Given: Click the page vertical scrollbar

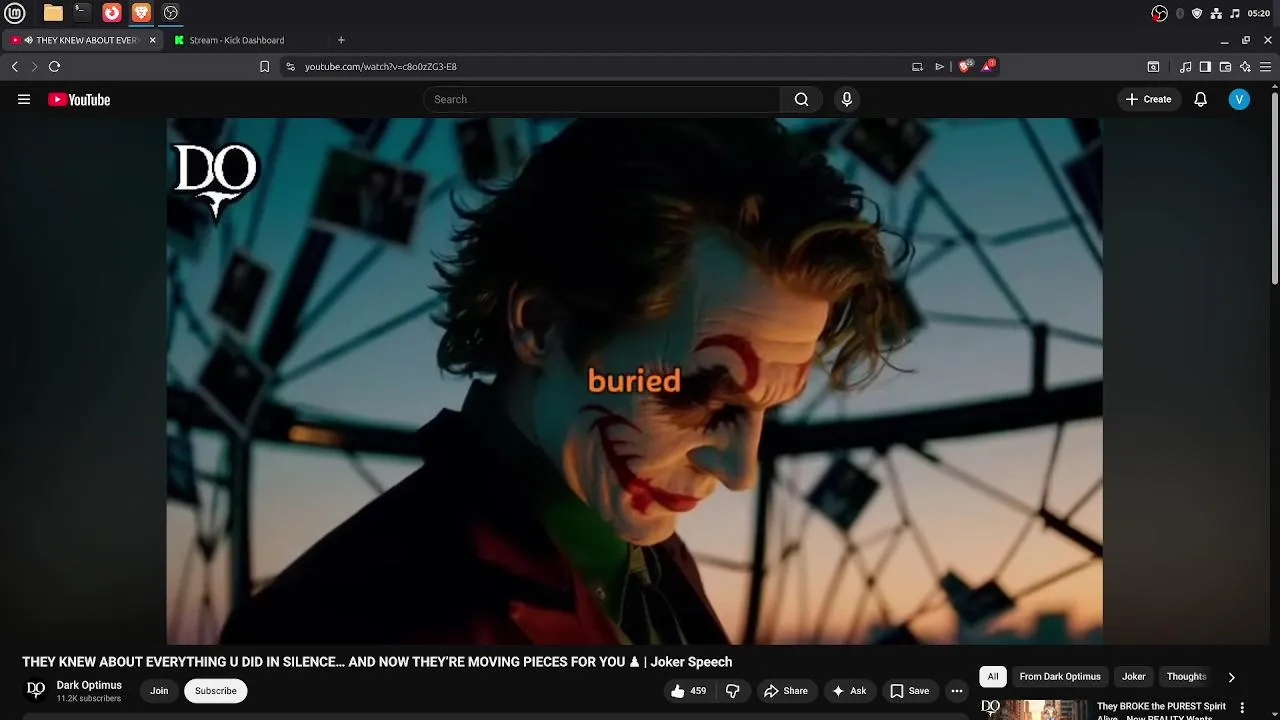Looking at the screenshot, I should tap(1274, 188).
